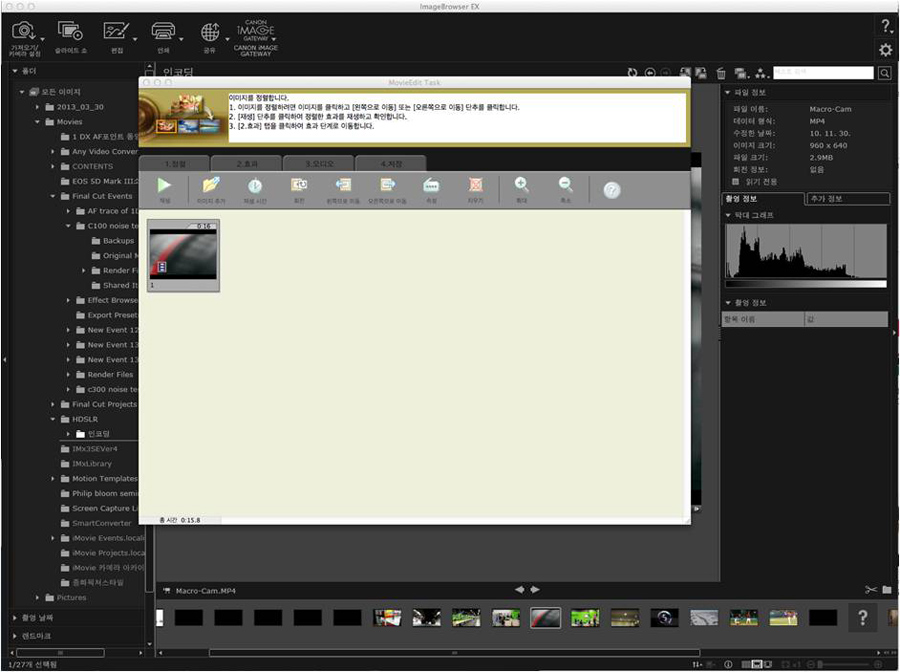The height and width of the screenshot is (672, 900).
Task: Refresh the browser view with the rotate arrow
Action: (633, 73)
